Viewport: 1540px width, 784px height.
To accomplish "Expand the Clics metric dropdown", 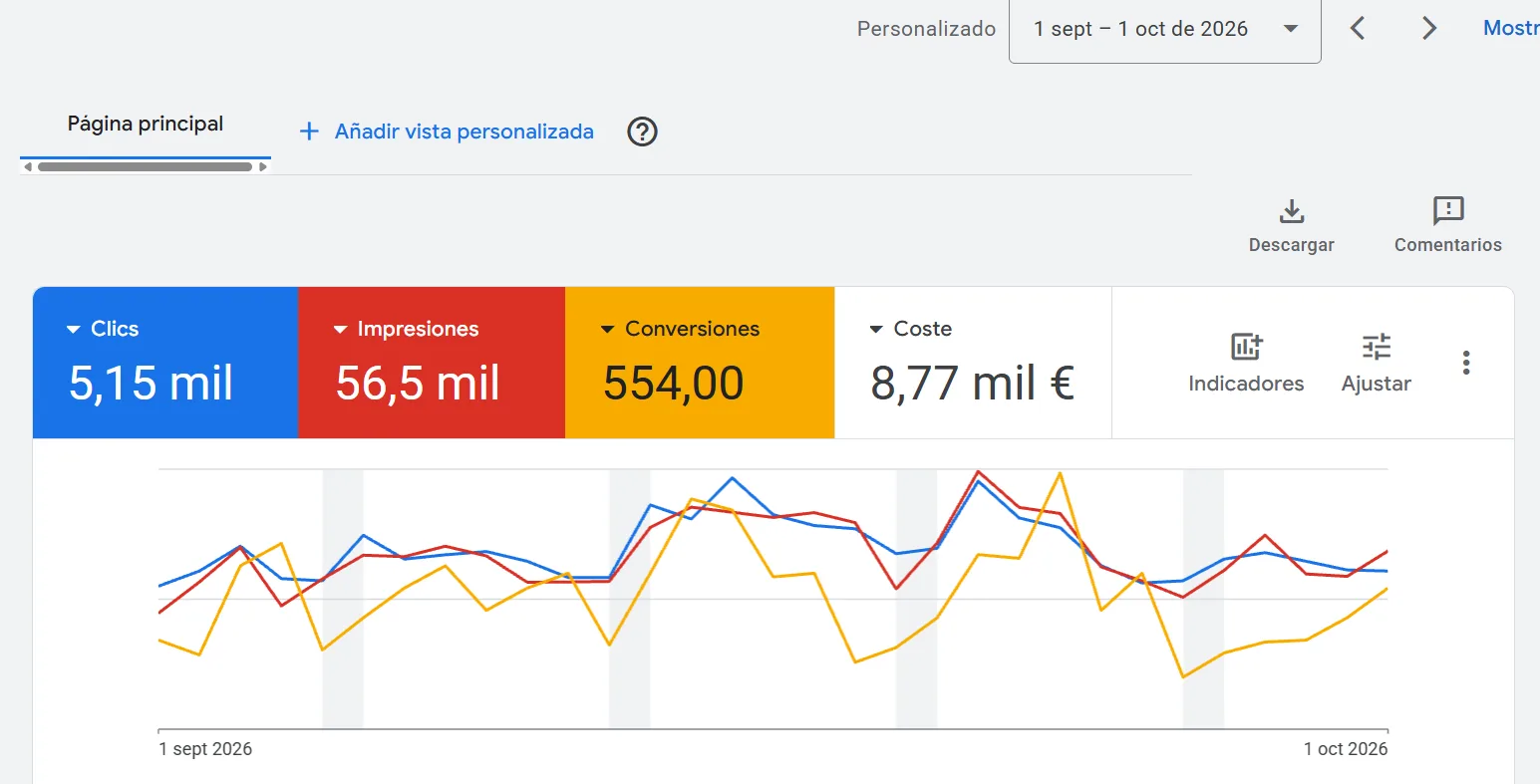I will point(73,330).
